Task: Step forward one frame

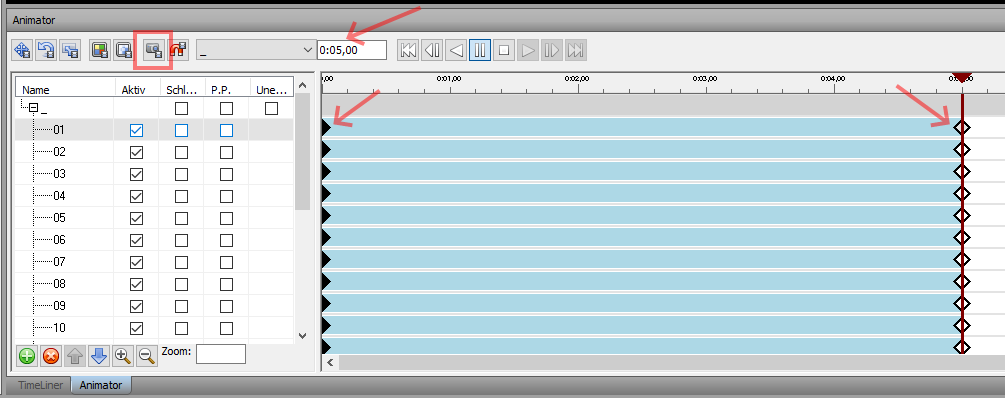Action: (x=551, y=50)
